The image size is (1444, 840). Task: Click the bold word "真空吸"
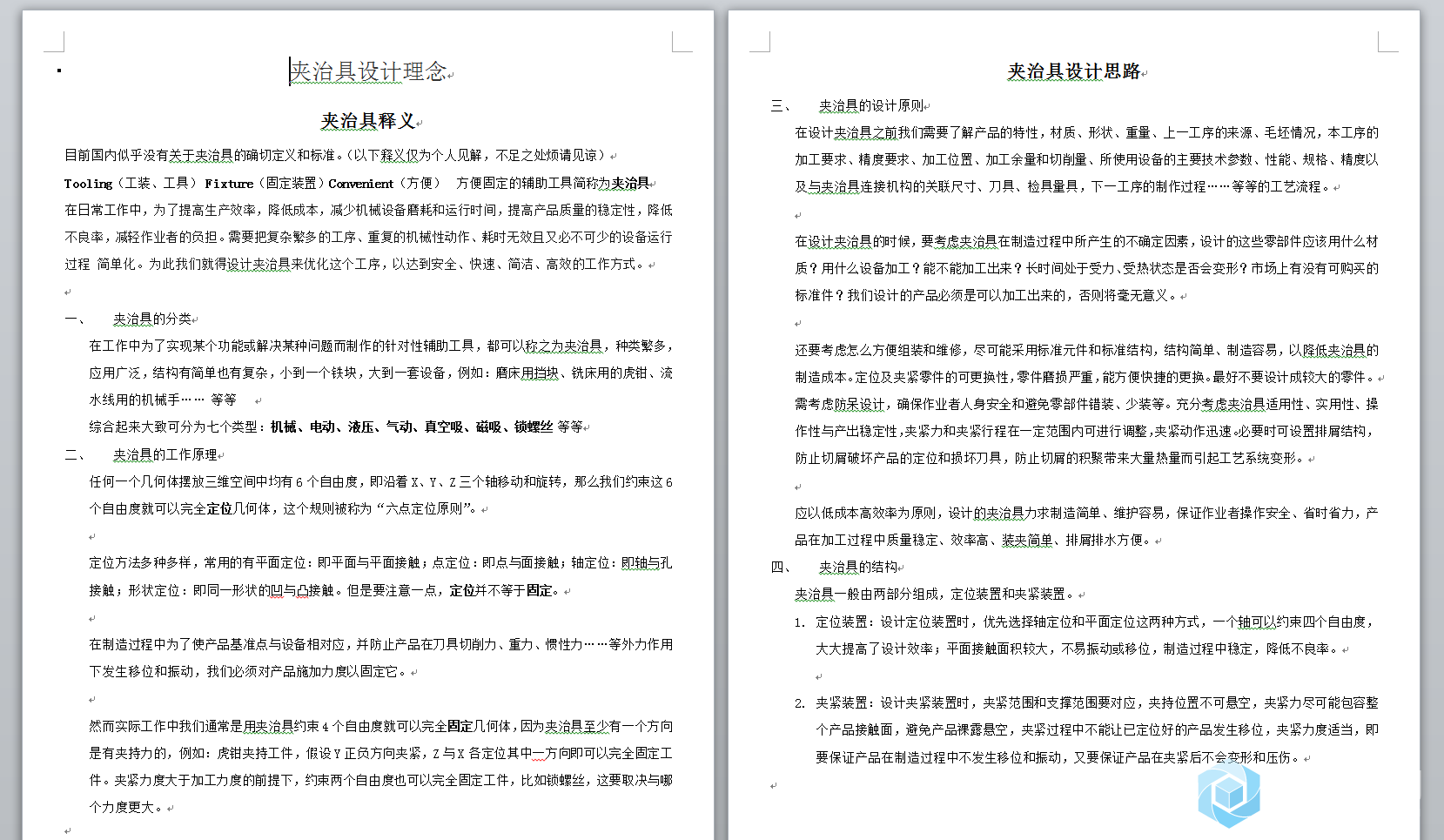click(444, 427)
